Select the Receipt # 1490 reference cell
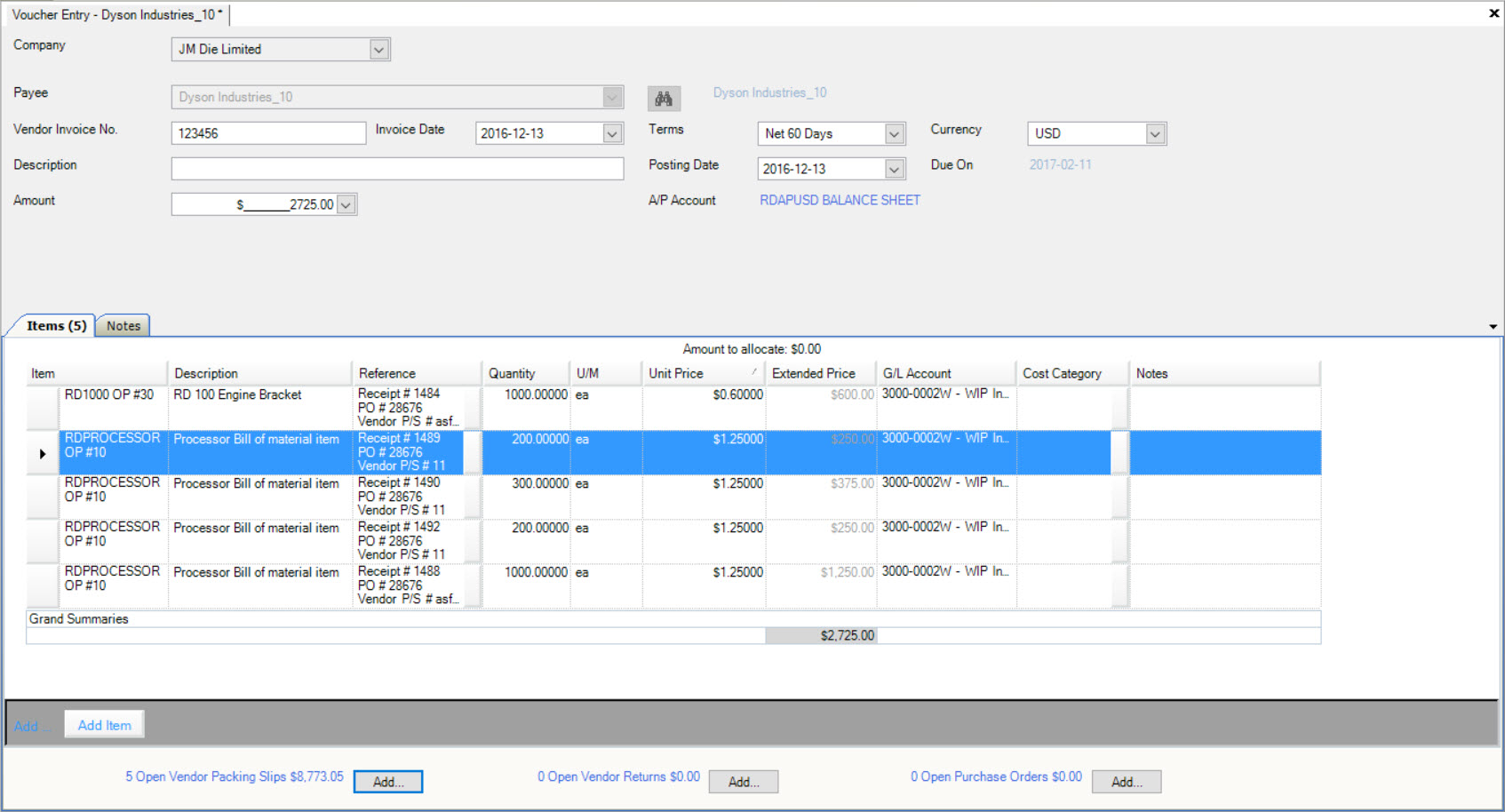 [x=410, y=497]
